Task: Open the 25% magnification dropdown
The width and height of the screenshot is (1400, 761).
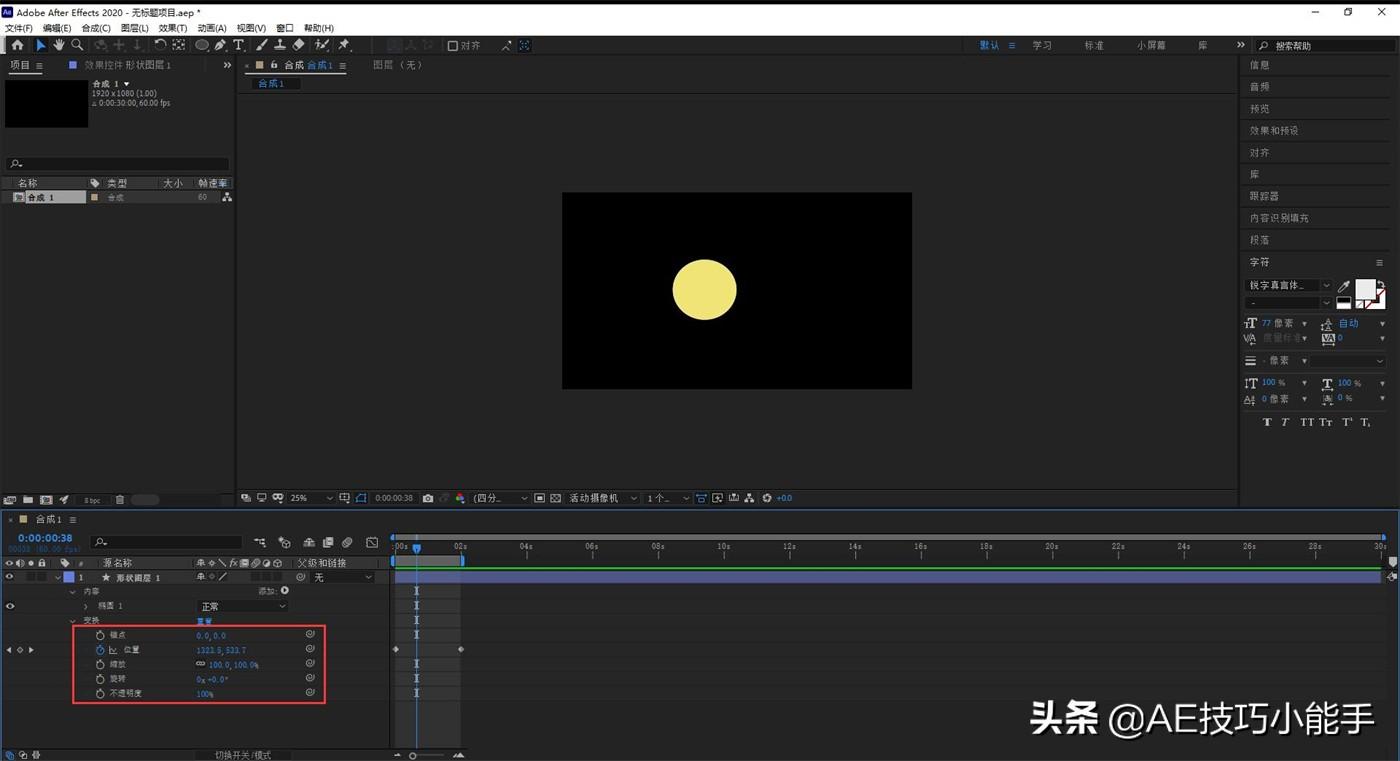Action: pyautogui.click(x=312, y=498)
